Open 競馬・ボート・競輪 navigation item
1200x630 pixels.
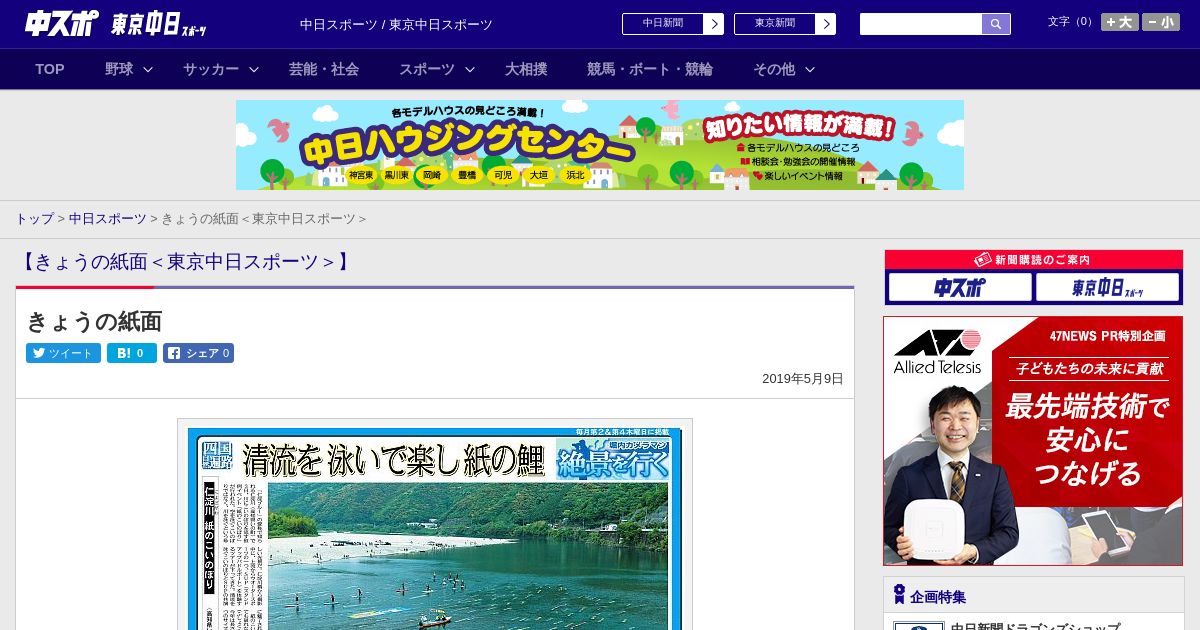650,69
